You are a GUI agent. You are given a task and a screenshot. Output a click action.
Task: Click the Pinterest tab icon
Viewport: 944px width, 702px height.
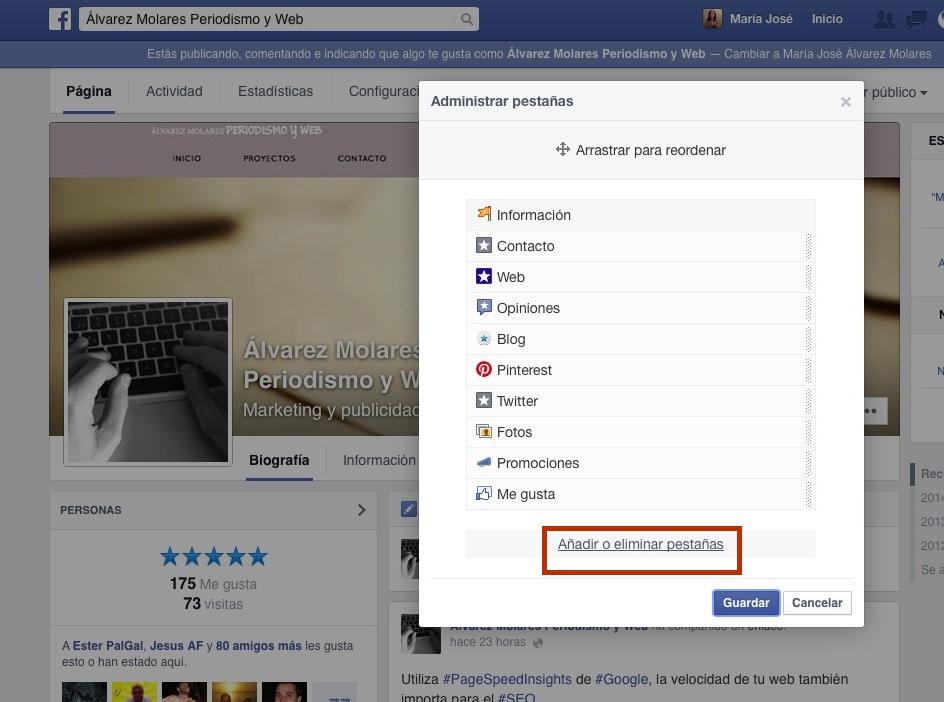[x=484, y=370]
